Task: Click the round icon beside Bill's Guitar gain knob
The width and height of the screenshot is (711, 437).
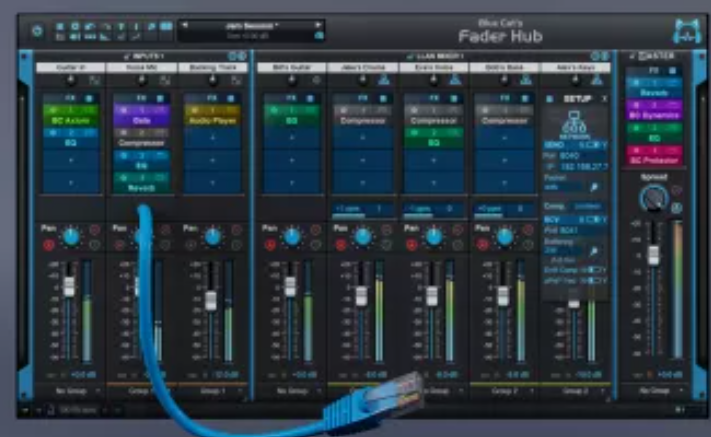Action: [317, 80]
